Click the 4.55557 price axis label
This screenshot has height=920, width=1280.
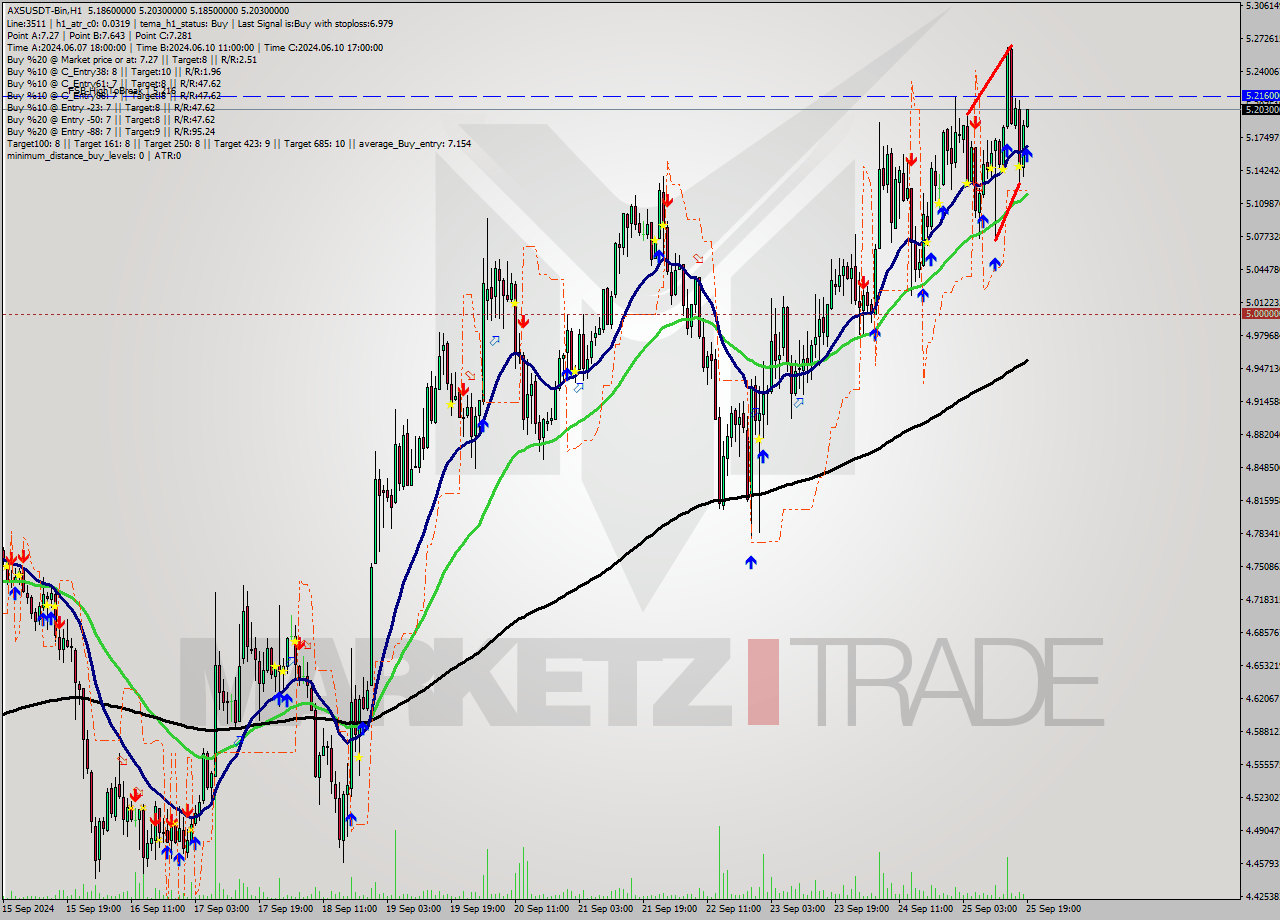[x=1262, y=764]
